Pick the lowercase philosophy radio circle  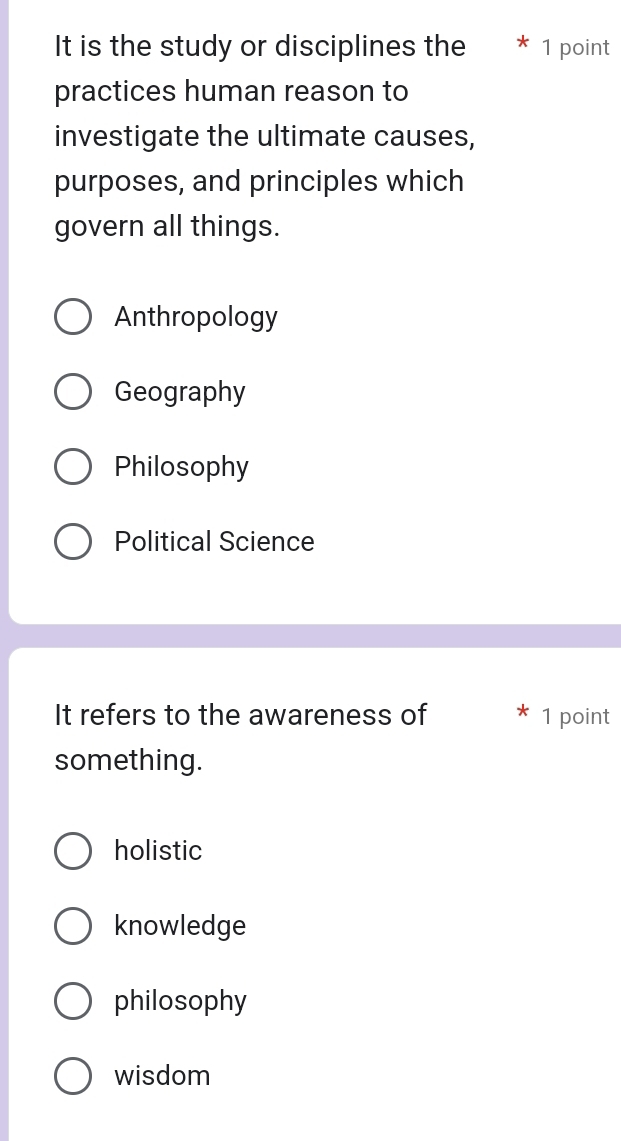click(x=73, y=1001)
